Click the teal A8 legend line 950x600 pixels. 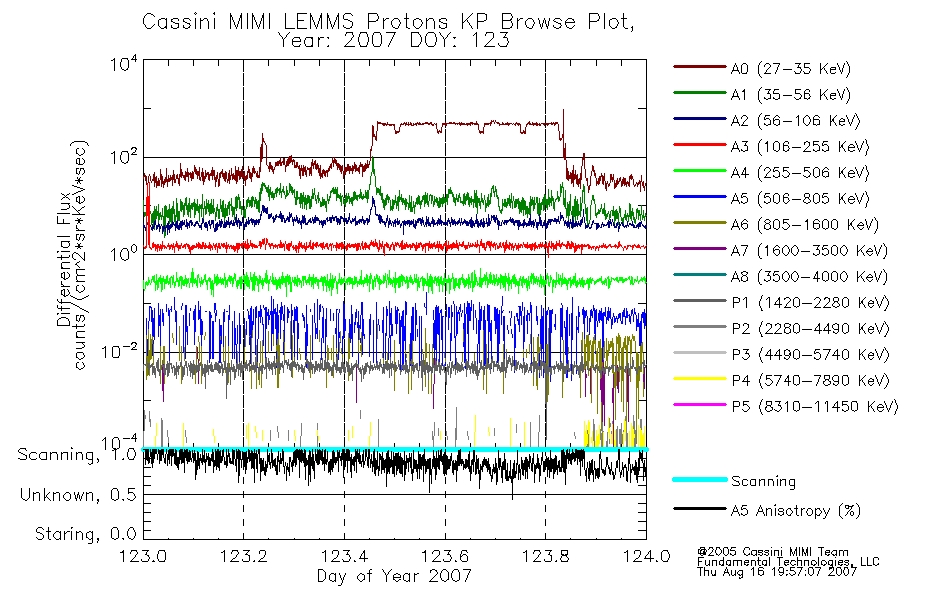(700, 275)
